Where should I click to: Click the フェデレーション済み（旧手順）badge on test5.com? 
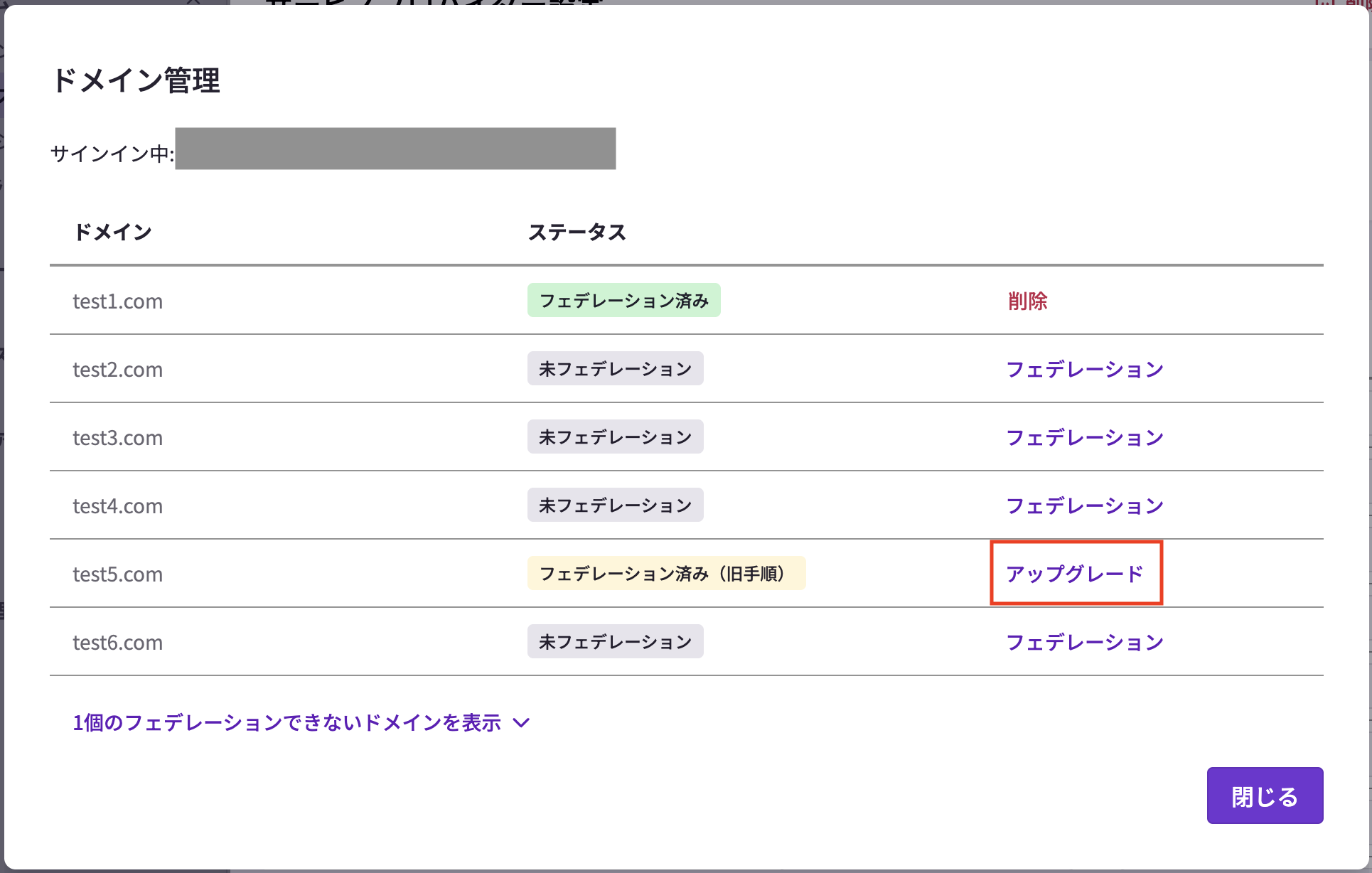tap(666, 573)
